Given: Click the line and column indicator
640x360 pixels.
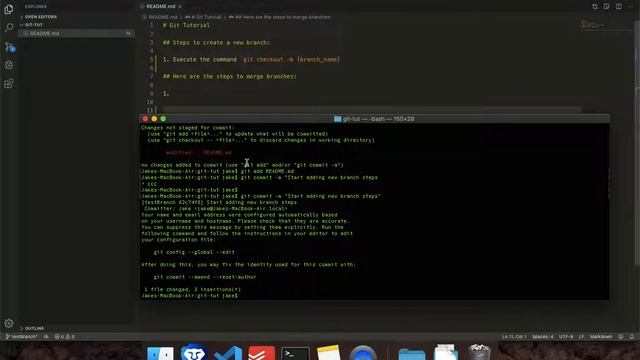Looking at the screenshot, I should pos(514,337).
